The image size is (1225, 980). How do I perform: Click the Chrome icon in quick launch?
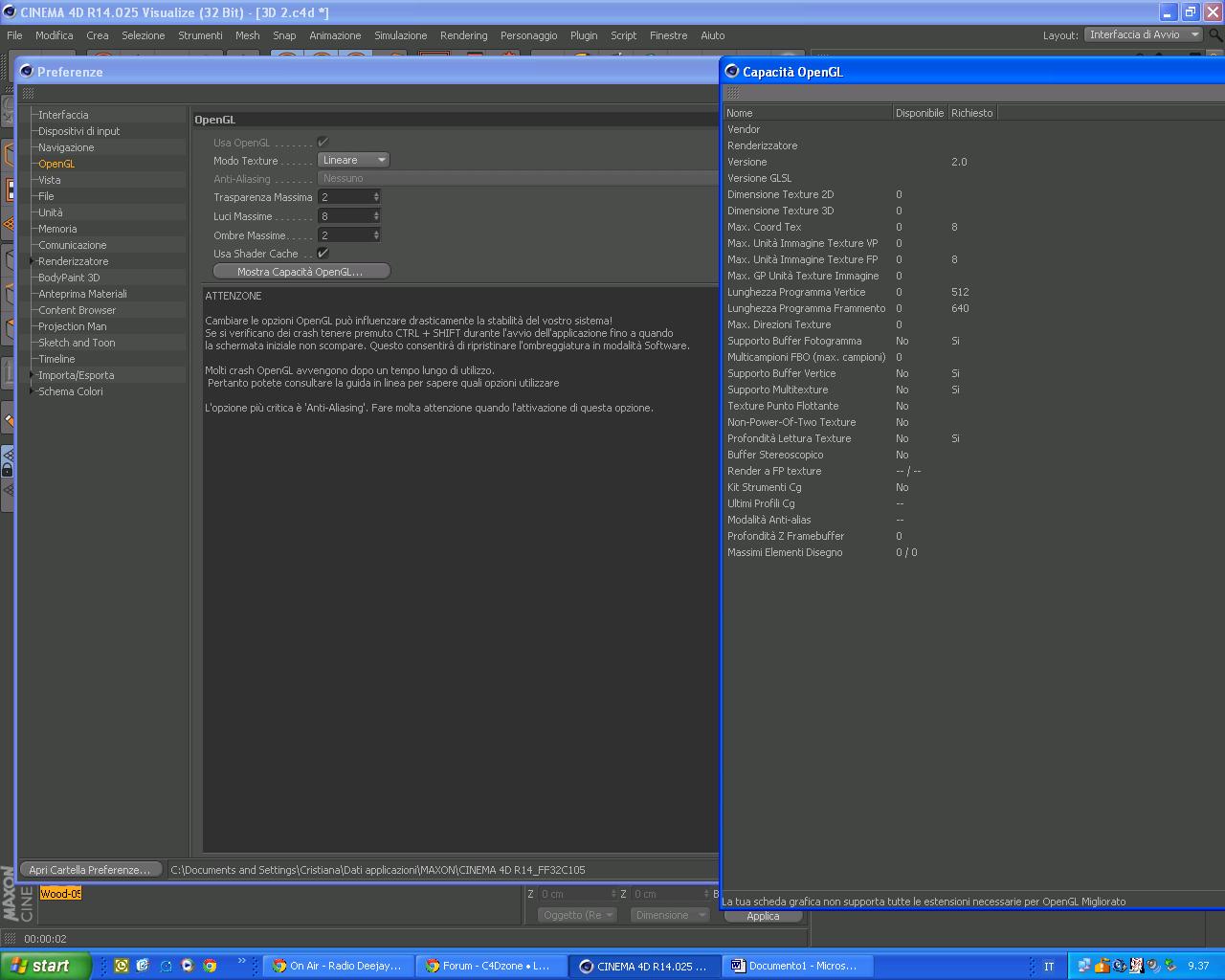(210, 966)
